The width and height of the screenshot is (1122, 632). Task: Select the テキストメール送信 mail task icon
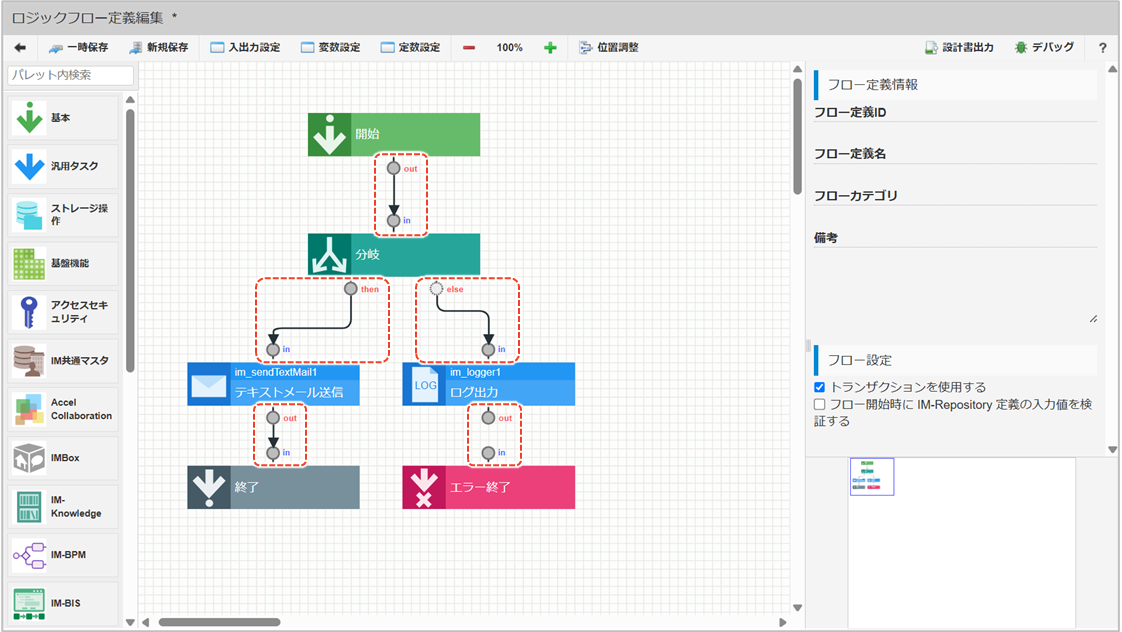click(x=209, y=384)
